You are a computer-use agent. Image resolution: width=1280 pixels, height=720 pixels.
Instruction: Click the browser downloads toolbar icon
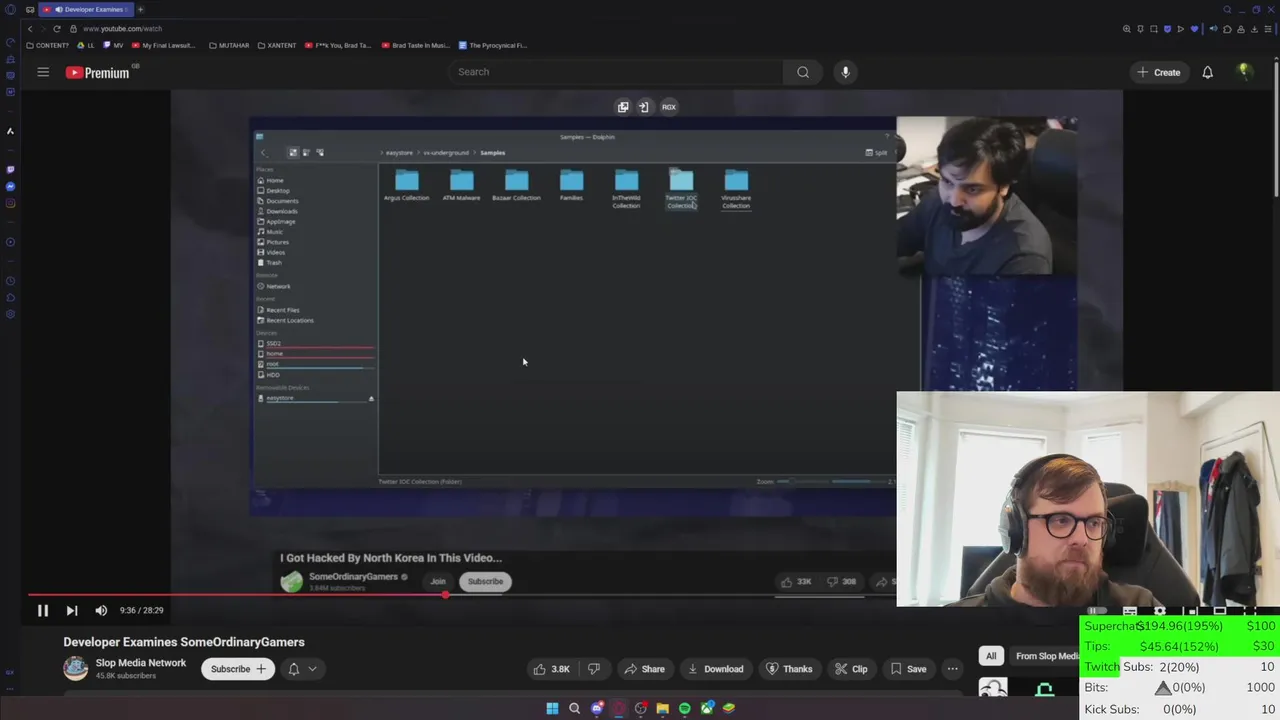1254,29
